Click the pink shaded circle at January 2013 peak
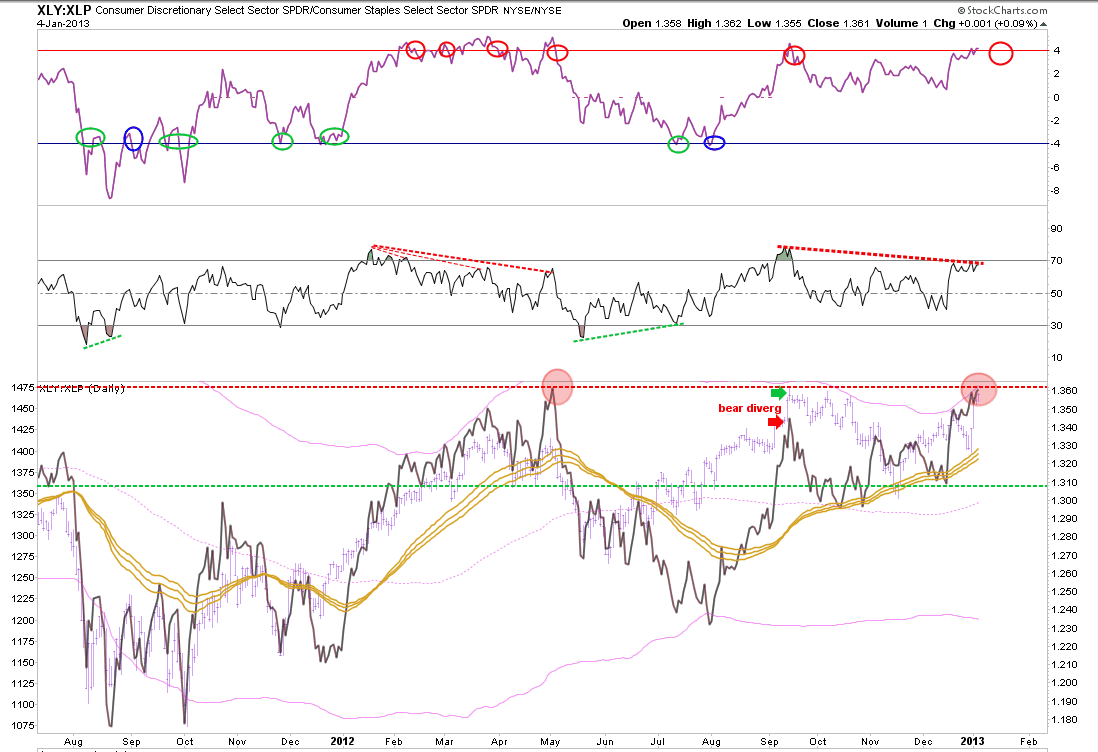 (x=978, y=389)
